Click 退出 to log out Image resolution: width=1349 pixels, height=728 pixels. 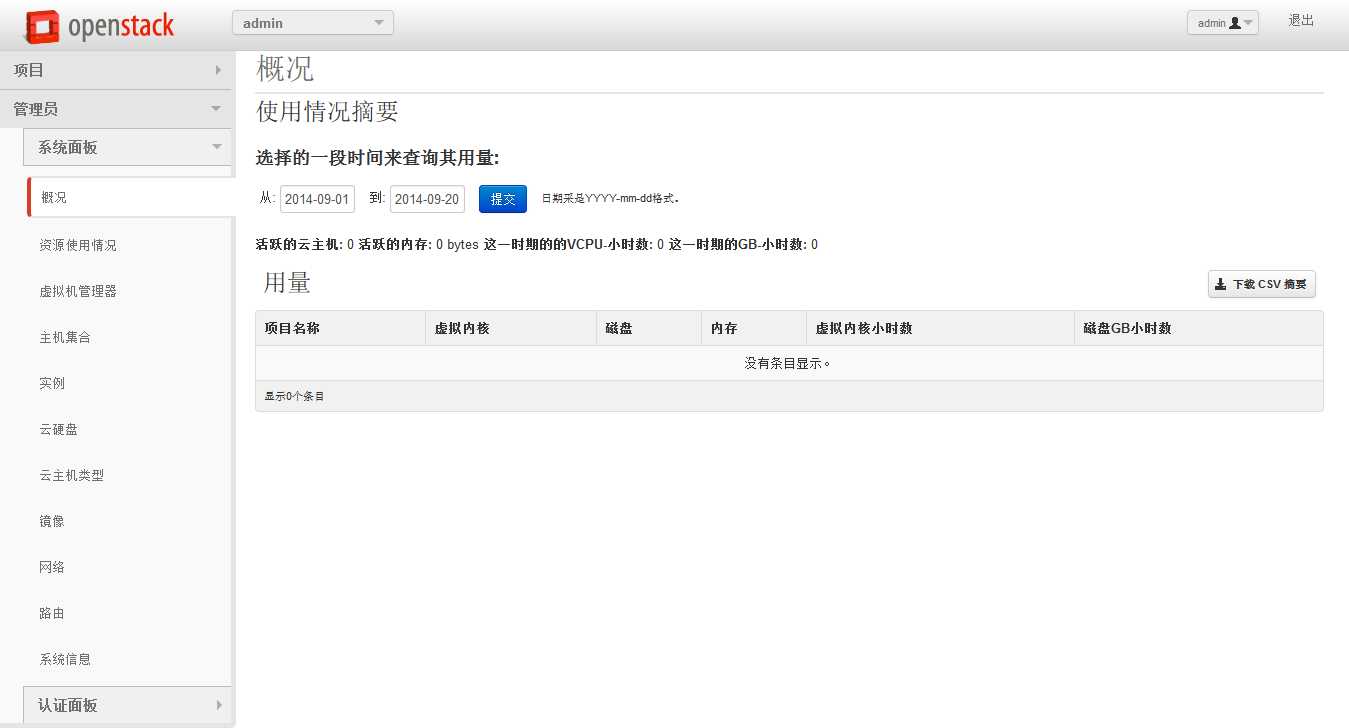click(x=1300, y=21)
